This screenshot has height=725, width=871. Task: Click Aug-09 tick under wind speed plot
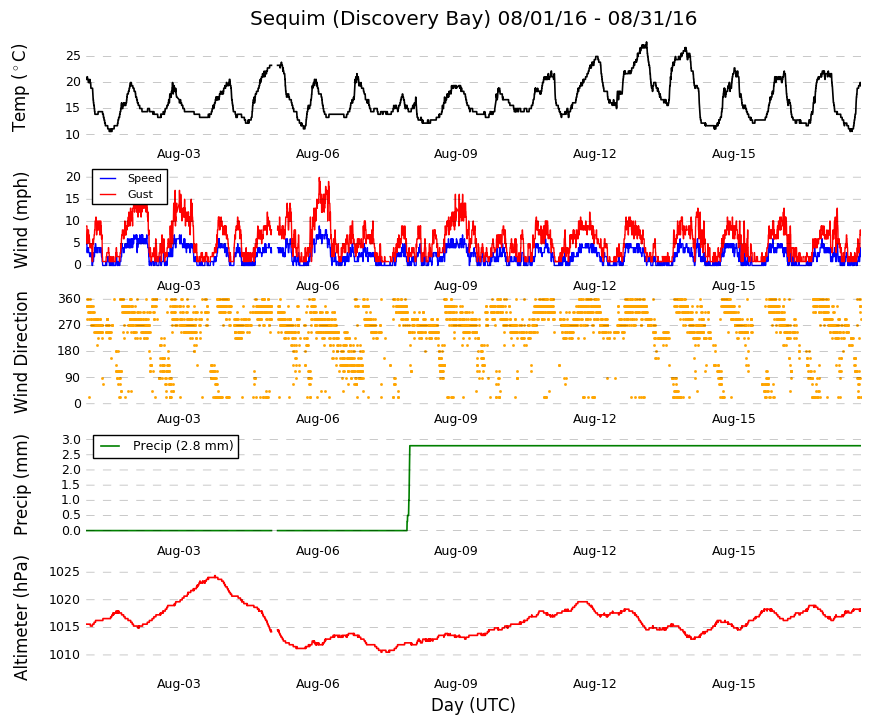tap(455, 286)
